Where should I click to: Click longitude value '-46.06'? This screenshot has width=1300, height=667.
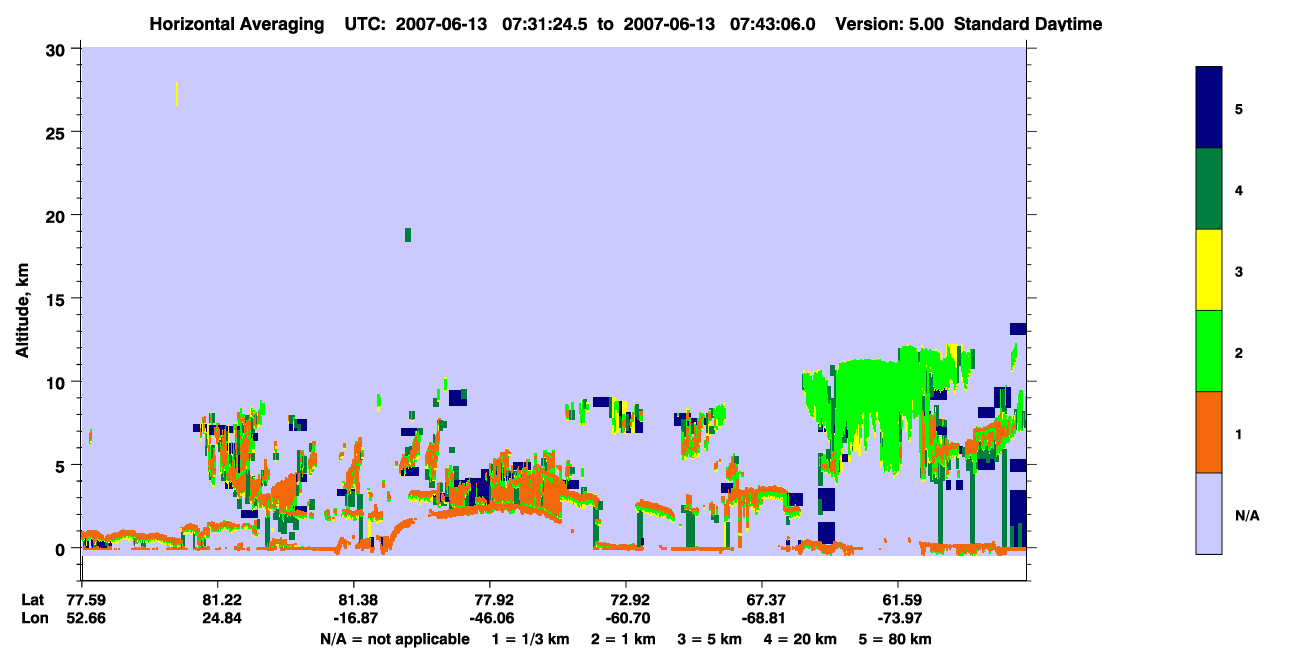(x=490, y=618)
